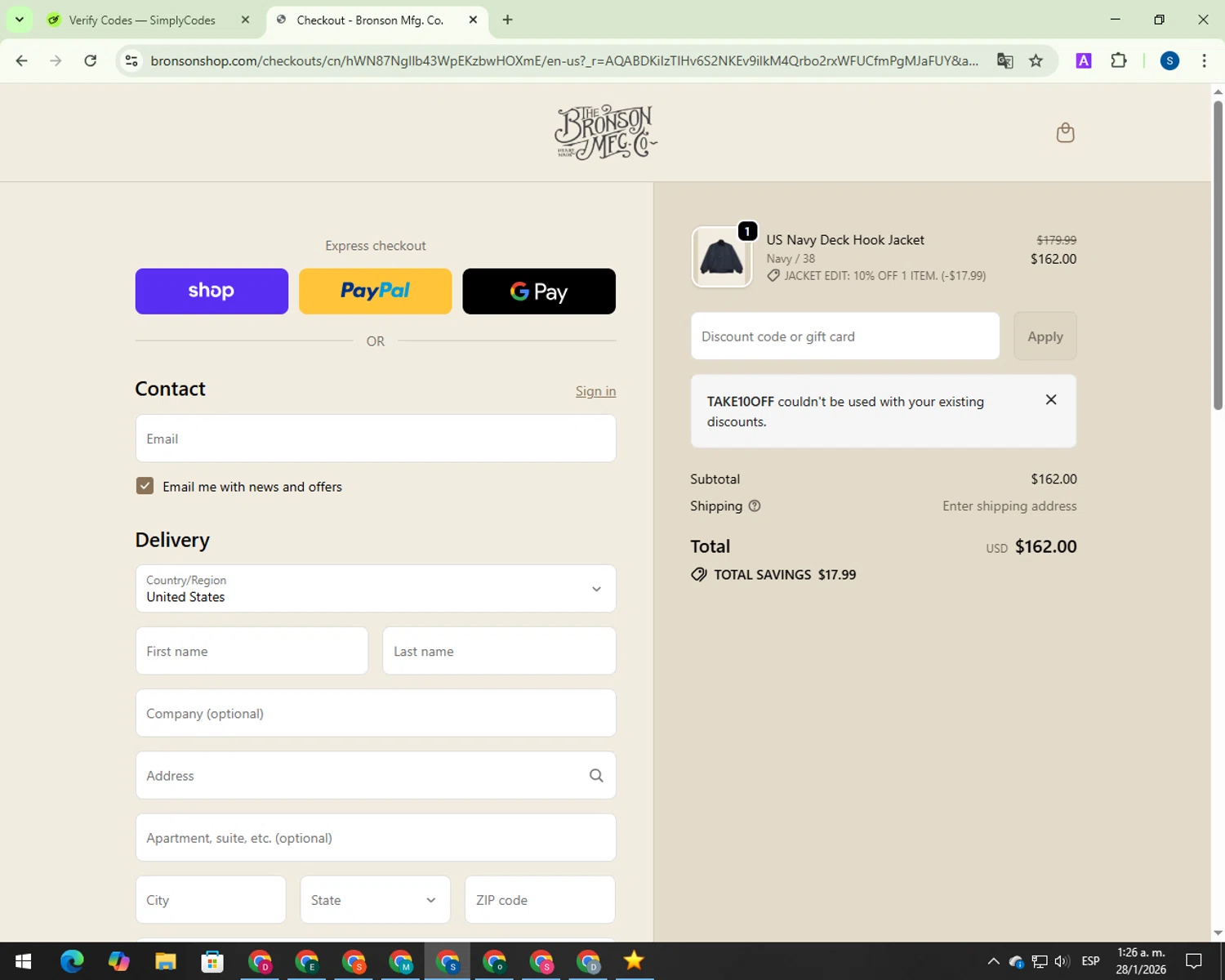Focus the Apartment, suite, etc. field
The width and height of the screenshot is (1225, 980).
[x=376, y=838]
